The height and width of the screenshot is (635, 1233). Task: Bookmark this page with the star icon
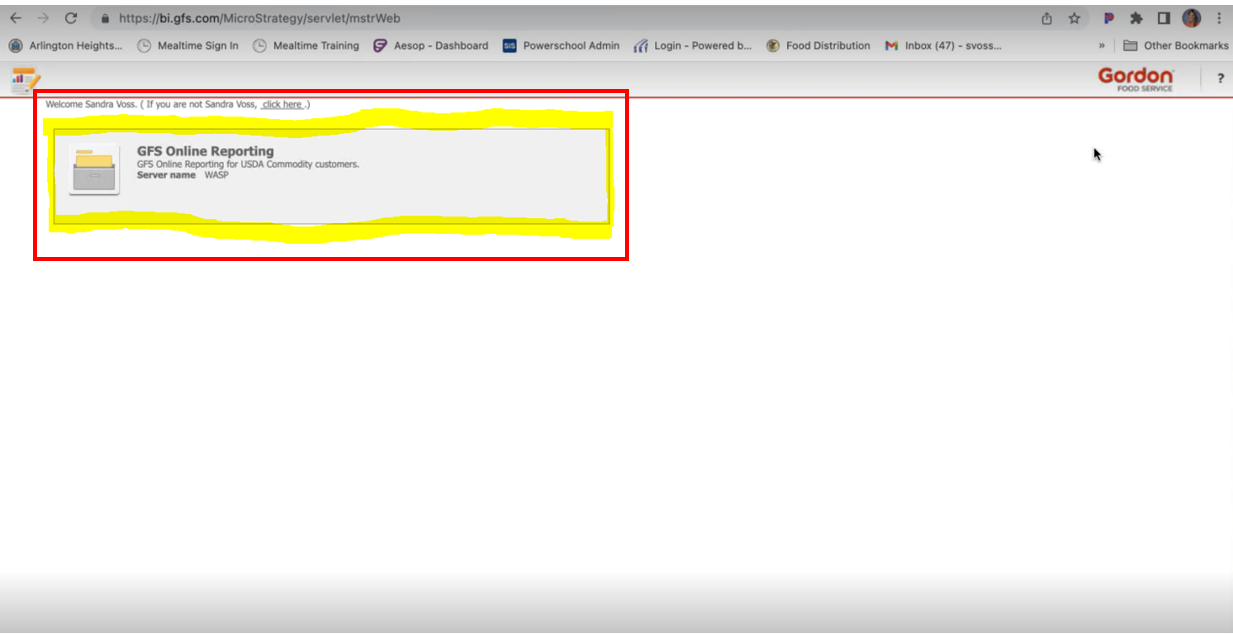coord(1074,18)
